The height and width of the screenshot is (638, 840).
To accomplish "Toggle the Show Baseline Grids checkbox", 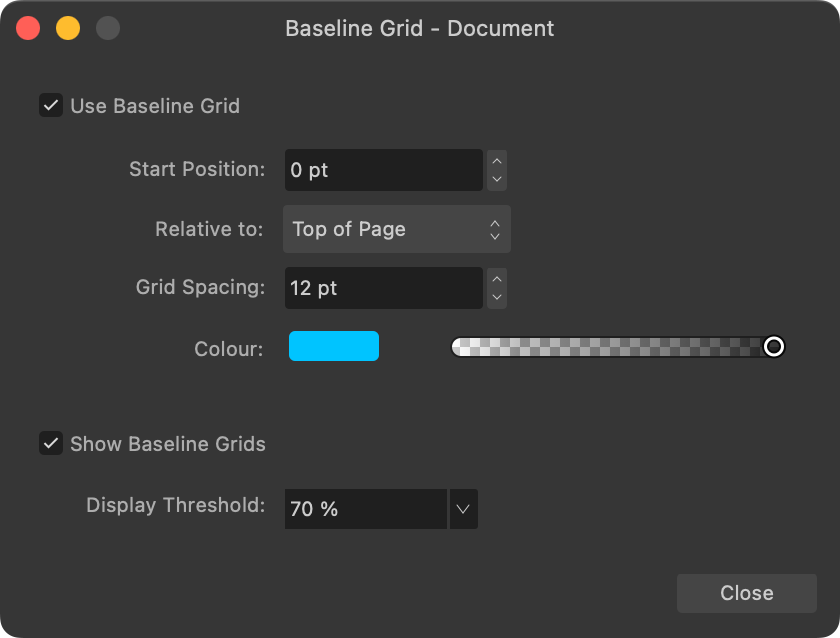I will coord(51,444).
